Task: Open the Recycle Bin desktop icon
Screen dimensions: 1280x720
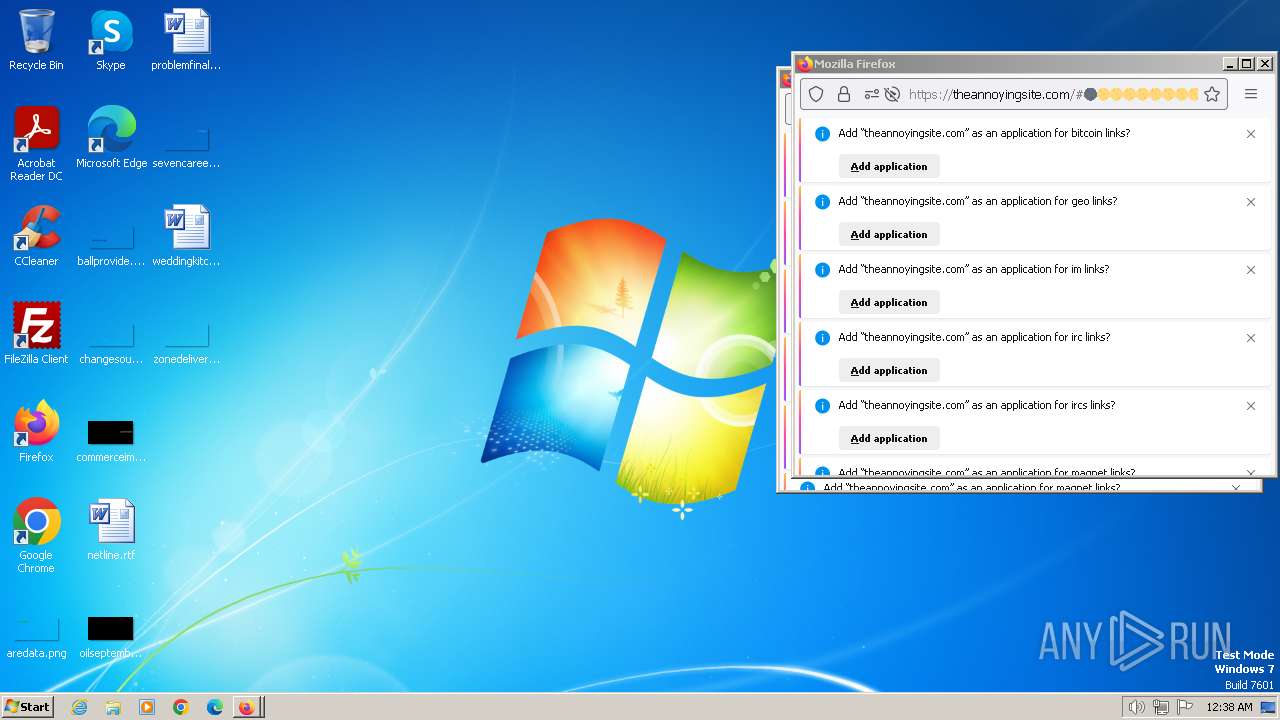Action: pyautogui.click(x=36, y=40)
